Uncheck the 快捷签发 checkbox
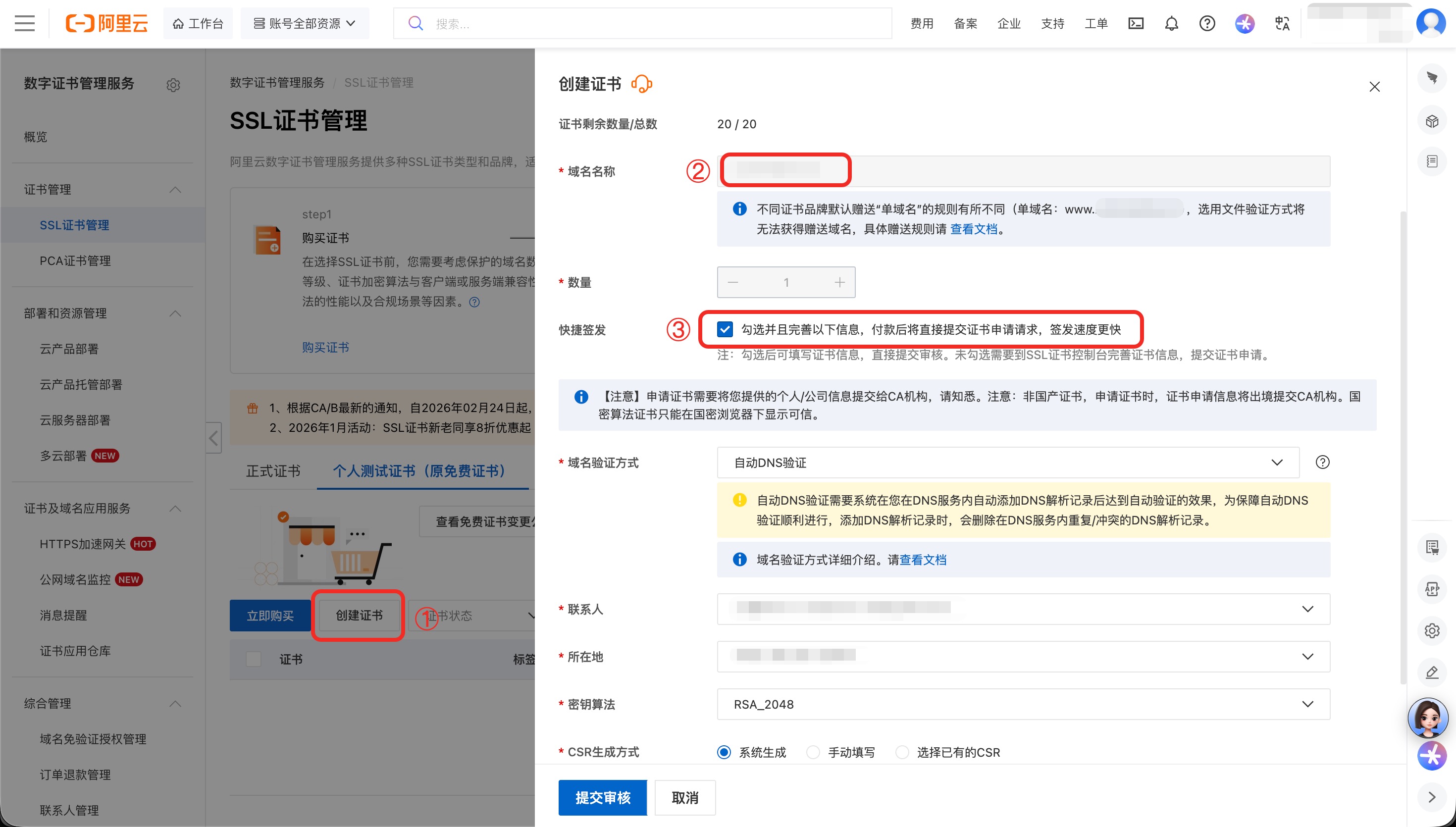 coord(725,329)
